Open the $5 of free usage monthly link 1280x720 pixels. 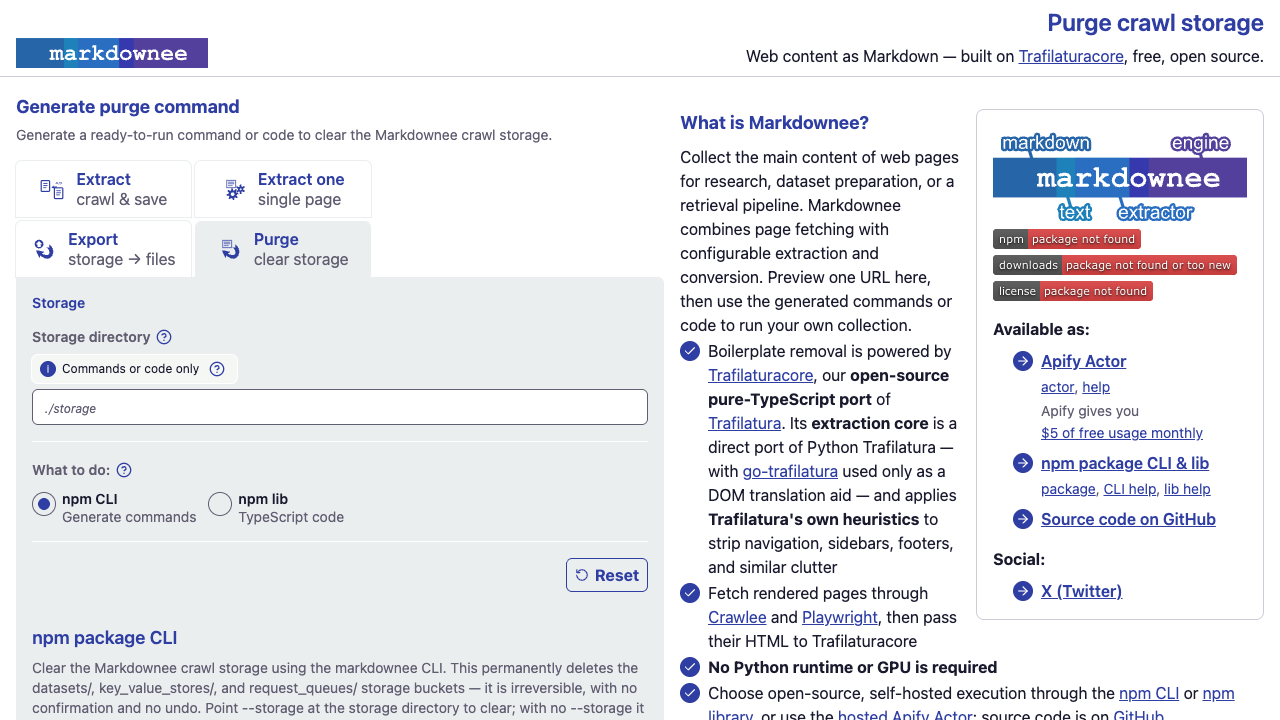pos(1122,433)
